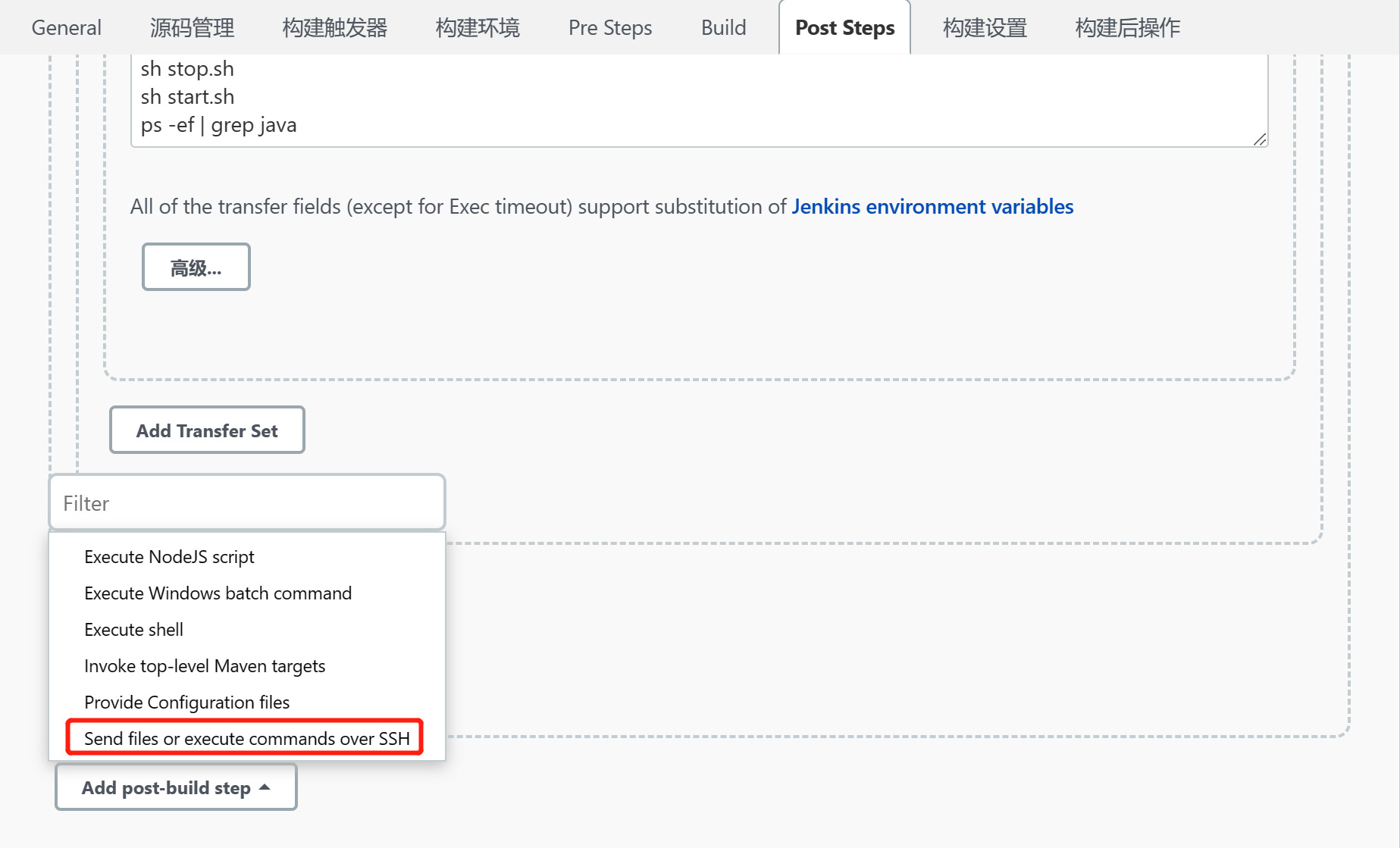Open the Jenkins environment variables link
Image resolution: width=1400 pixels, height=848 pixels.
932,206
